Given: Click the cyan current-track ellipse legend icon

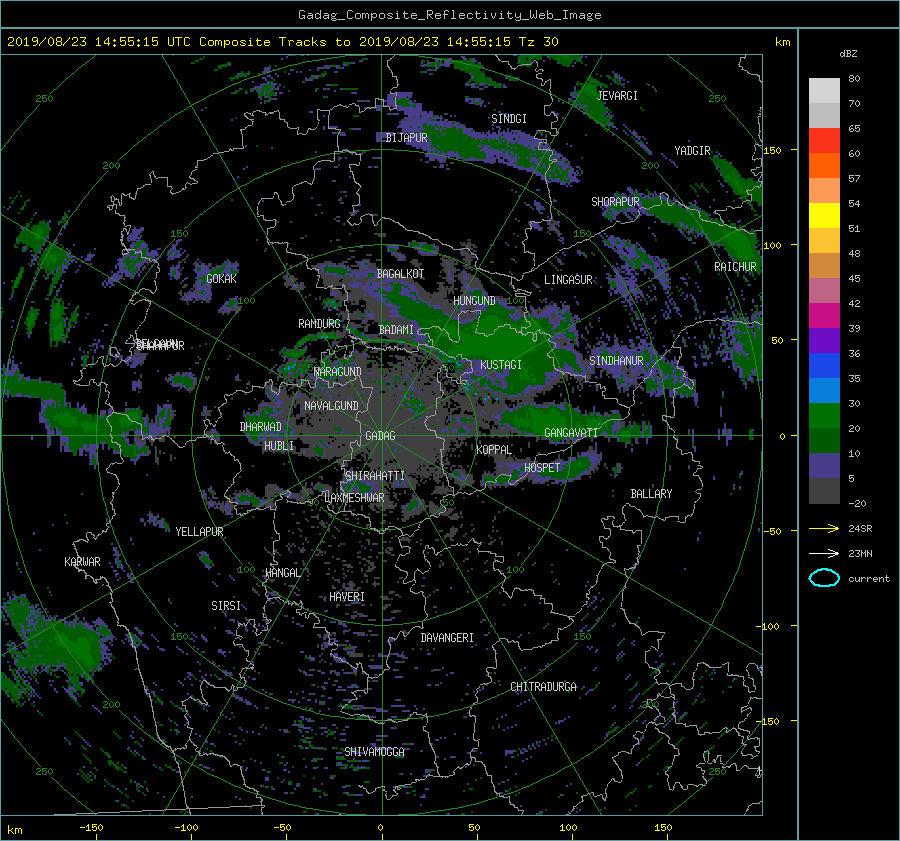Looking at the screenshot, I should pos(824,578).
